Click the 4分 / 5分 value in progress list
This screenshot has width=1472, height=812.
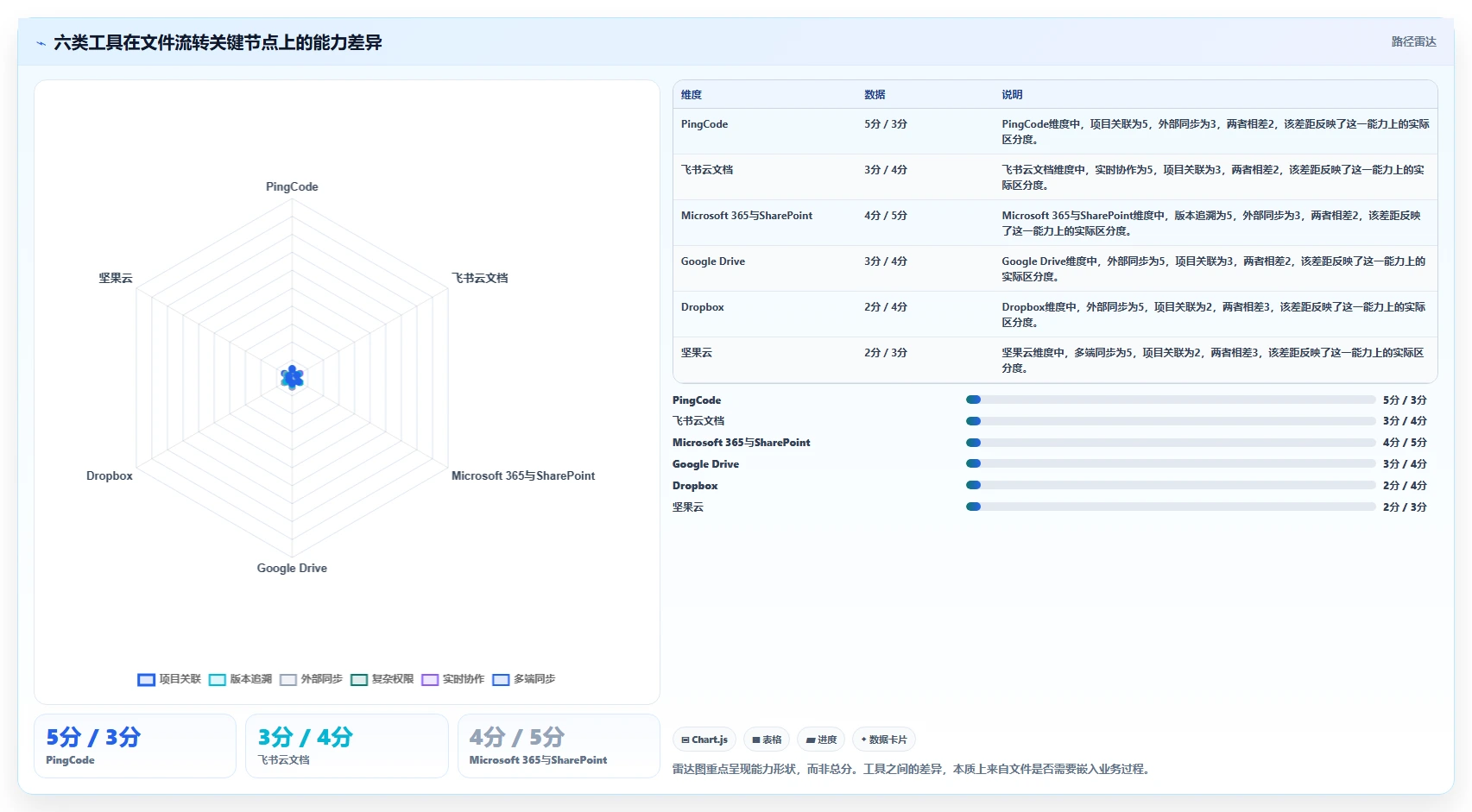pyautogui.click(x=1405, y=443)
